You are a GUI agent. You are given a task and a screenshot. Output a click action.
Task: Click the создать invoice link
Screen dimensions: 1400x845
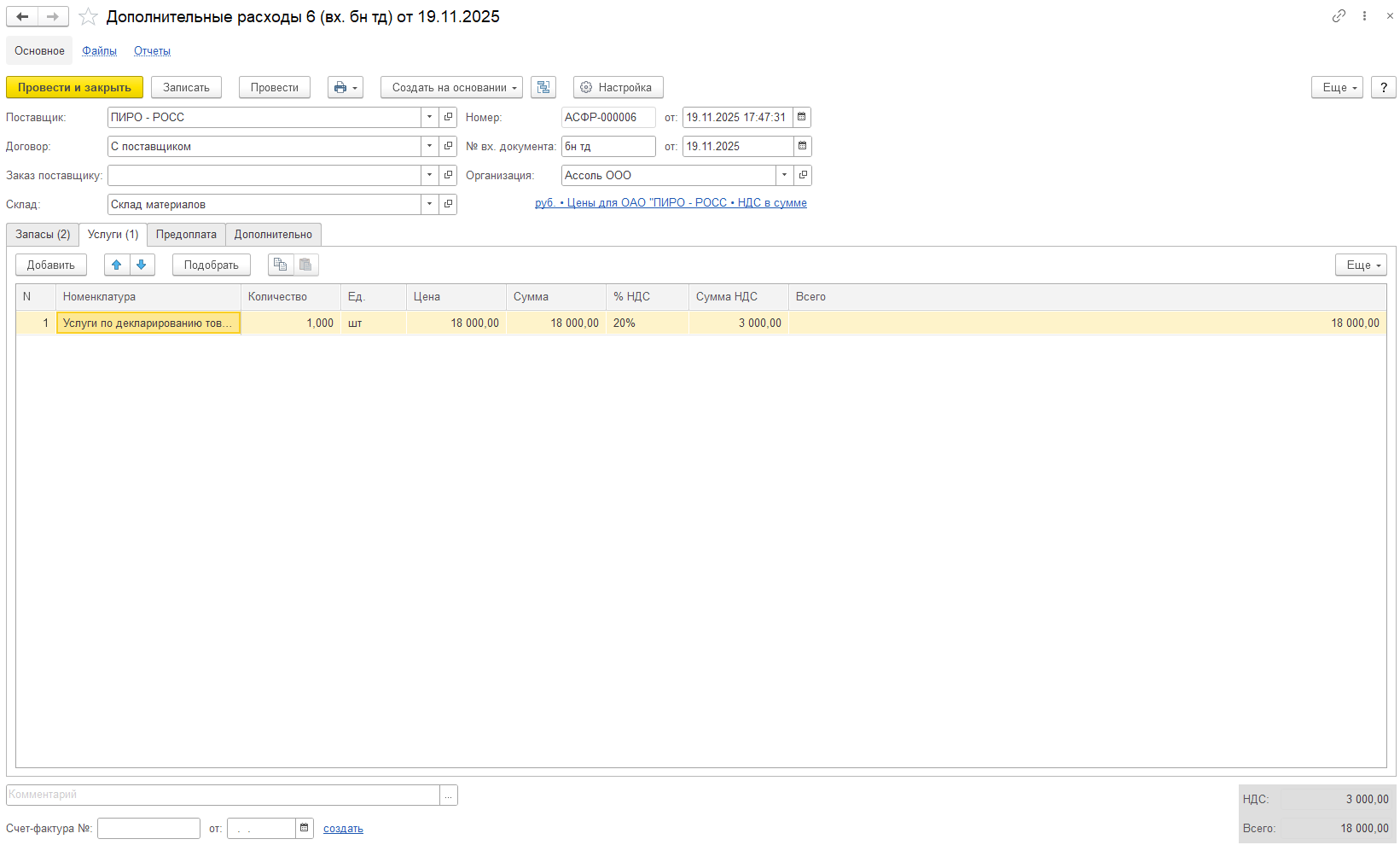click(x=343, y=828)
